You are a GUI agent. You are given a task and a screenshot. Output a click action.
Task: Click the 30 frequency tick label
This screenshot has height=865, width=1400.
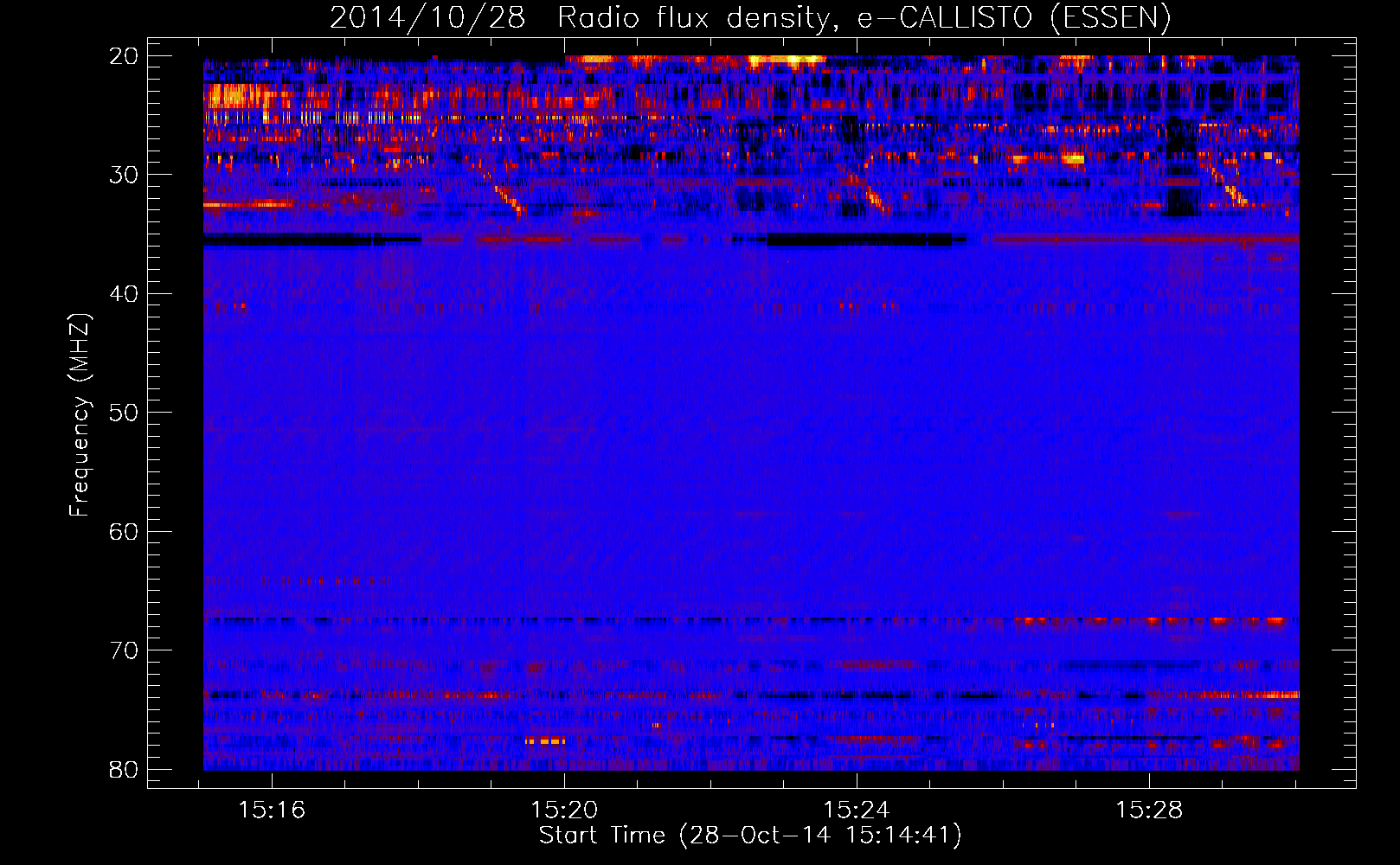[x=125, y=175]
